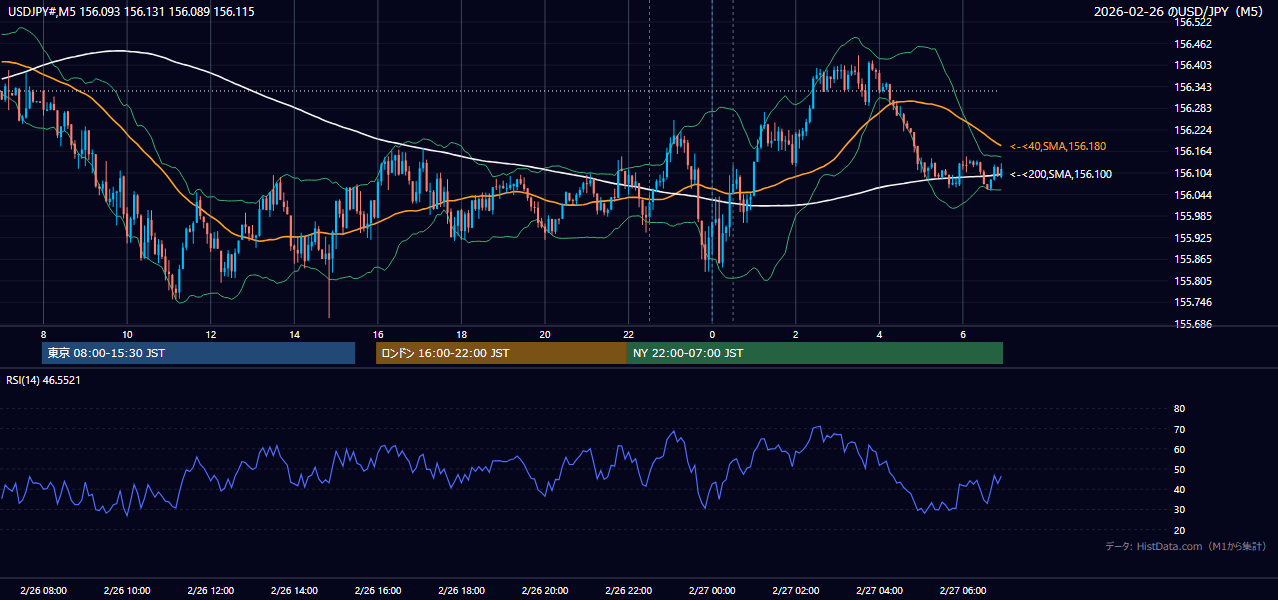Select the NY 22:00-07:00 JST session bar
This screenshot has height=600, width=1278.
[x=815, y=353]
